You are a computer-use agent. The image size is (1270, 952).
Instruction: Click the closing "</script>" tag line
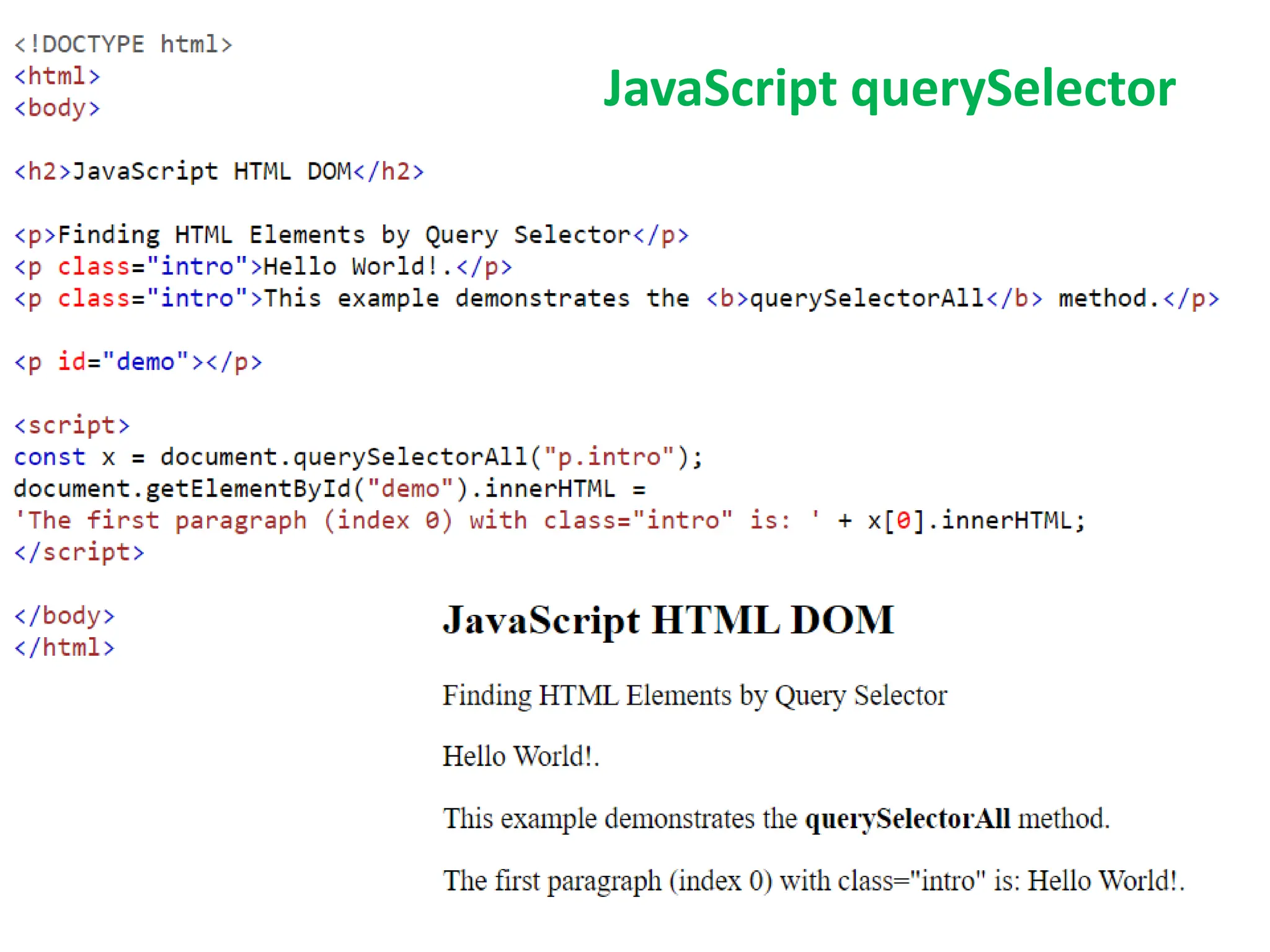click(79, 552)
